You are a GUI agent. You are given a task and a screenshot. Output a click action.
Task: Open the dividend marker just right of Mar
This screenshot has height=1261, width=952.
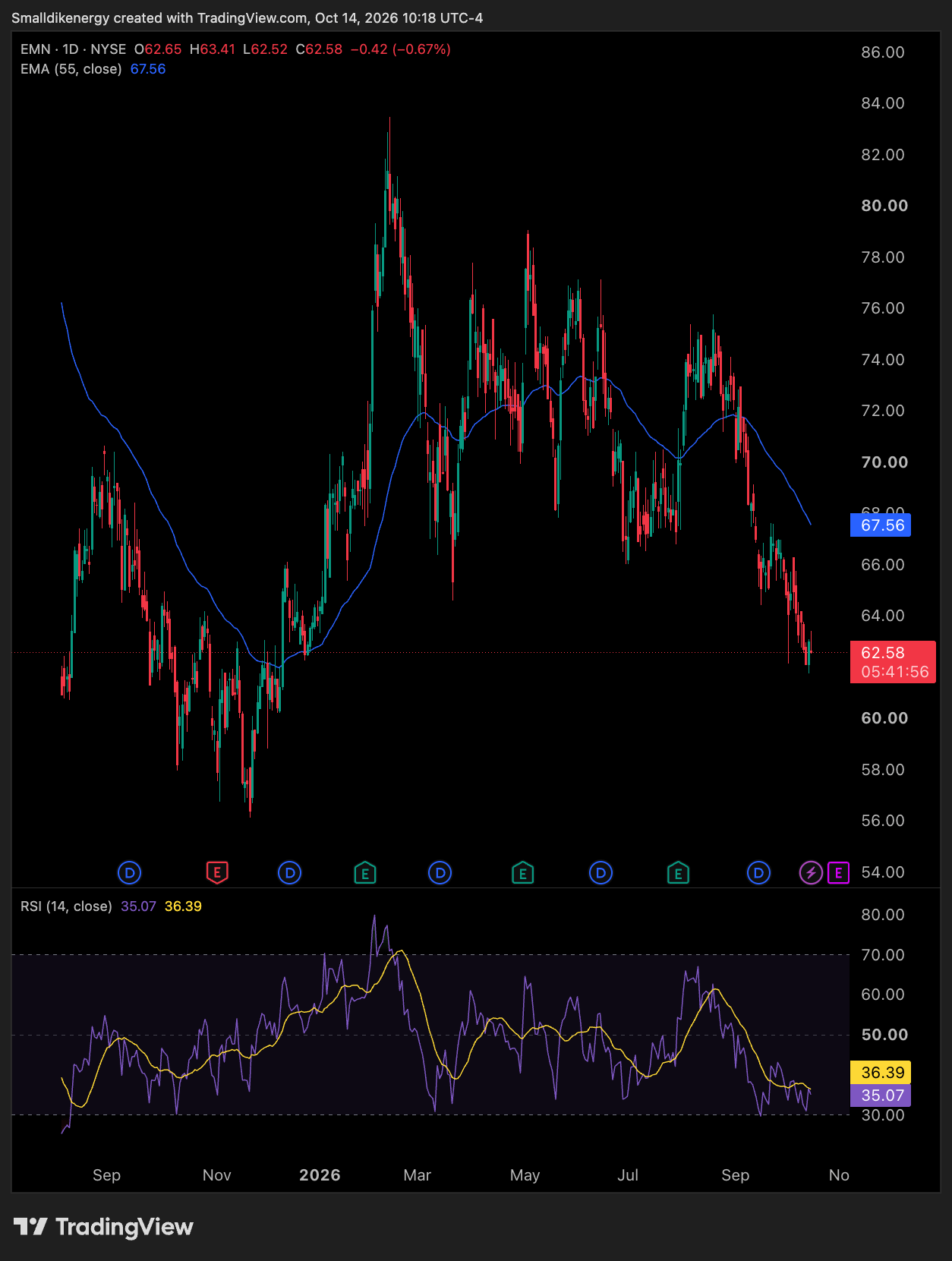[440, 873]
